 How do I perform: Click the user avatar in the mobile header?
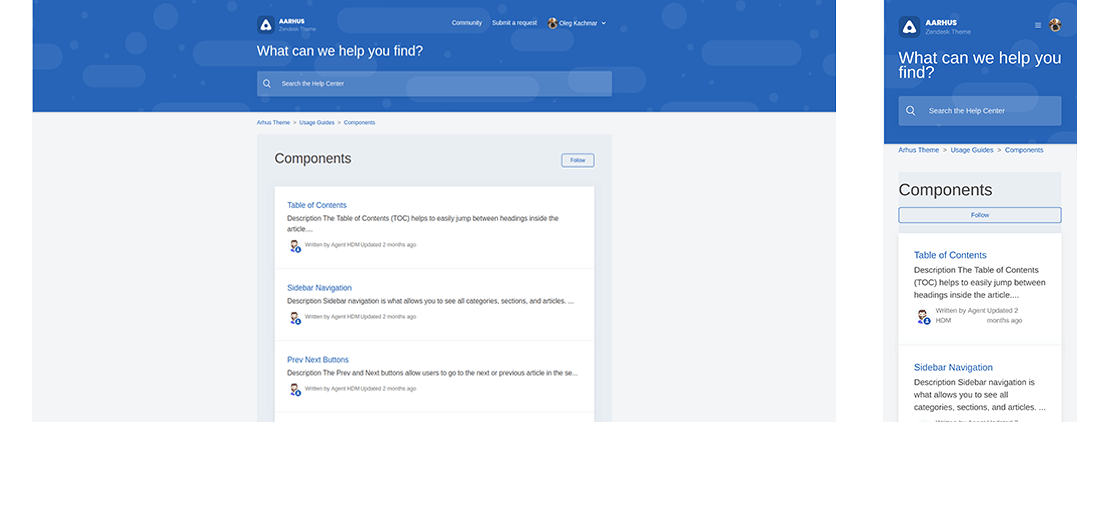(x=1055, y=25)
